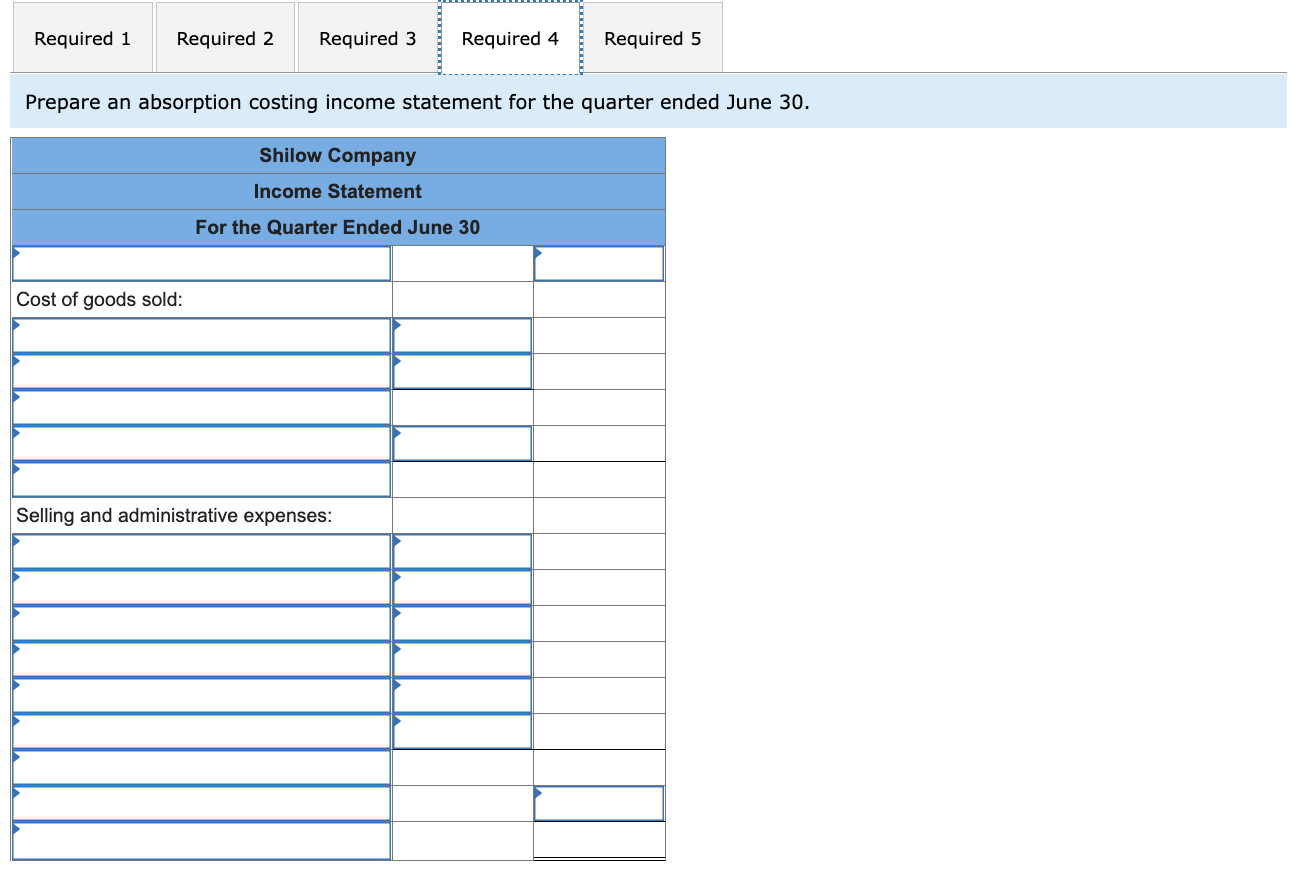Select amount field of fourth cost of goods sold line
Image resolution: width=1292 pixels, height=874 pixels.
pos(462,444)
